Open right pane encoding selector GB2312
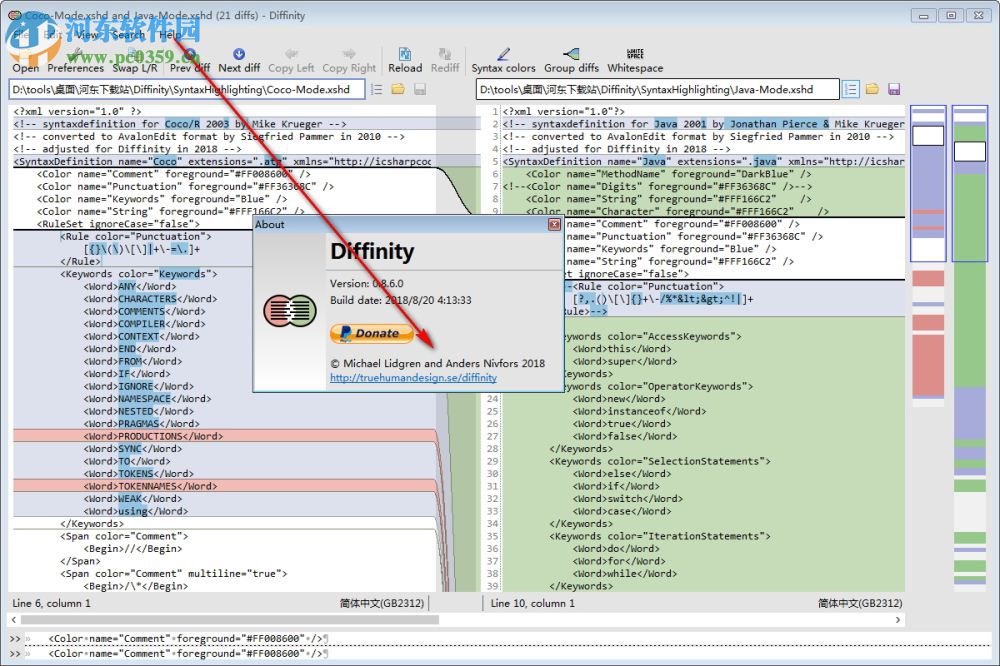Screen dimensions: 1000x666 [x=859, y=603]
